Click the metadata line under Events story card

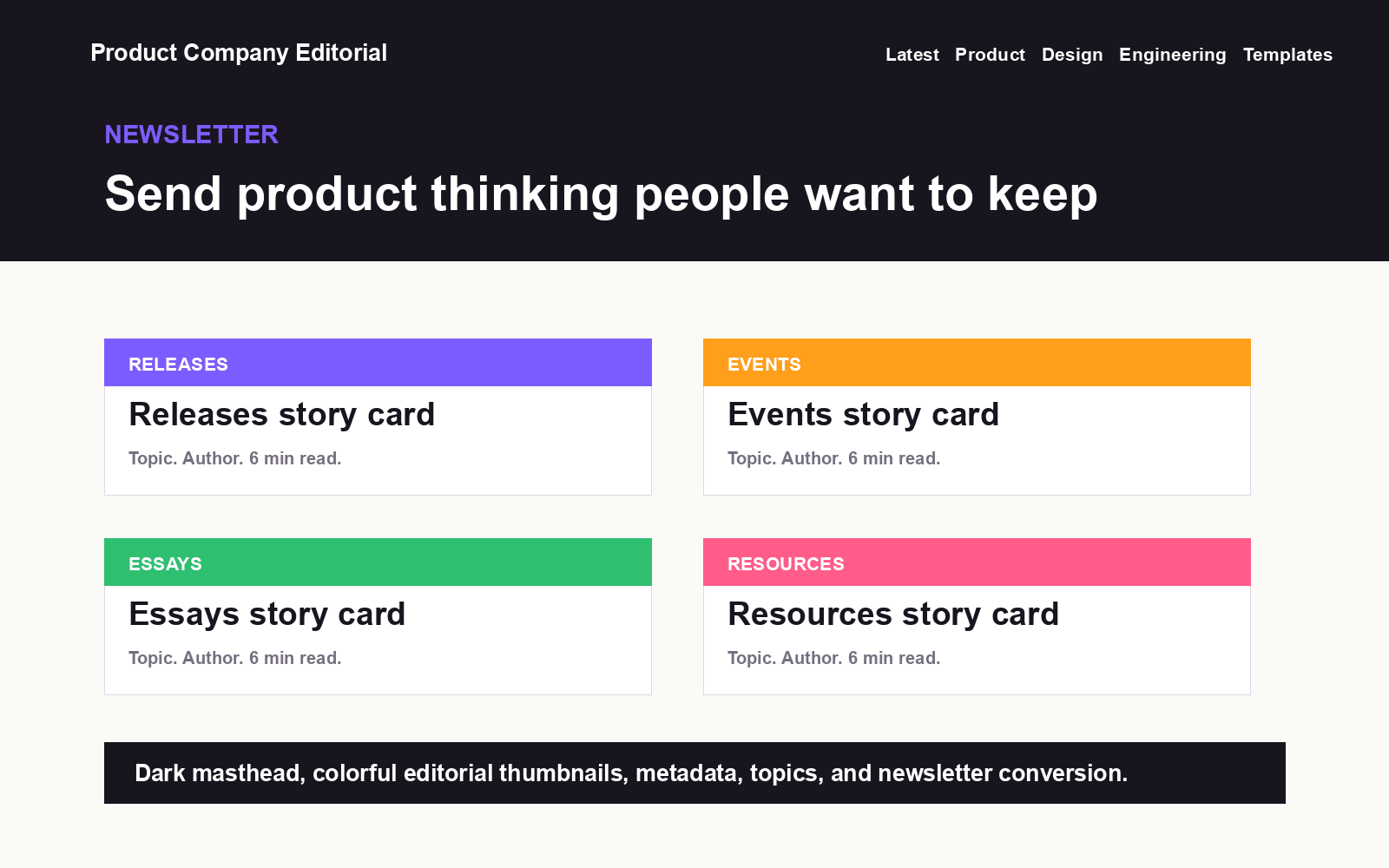(x=834, y=458)
